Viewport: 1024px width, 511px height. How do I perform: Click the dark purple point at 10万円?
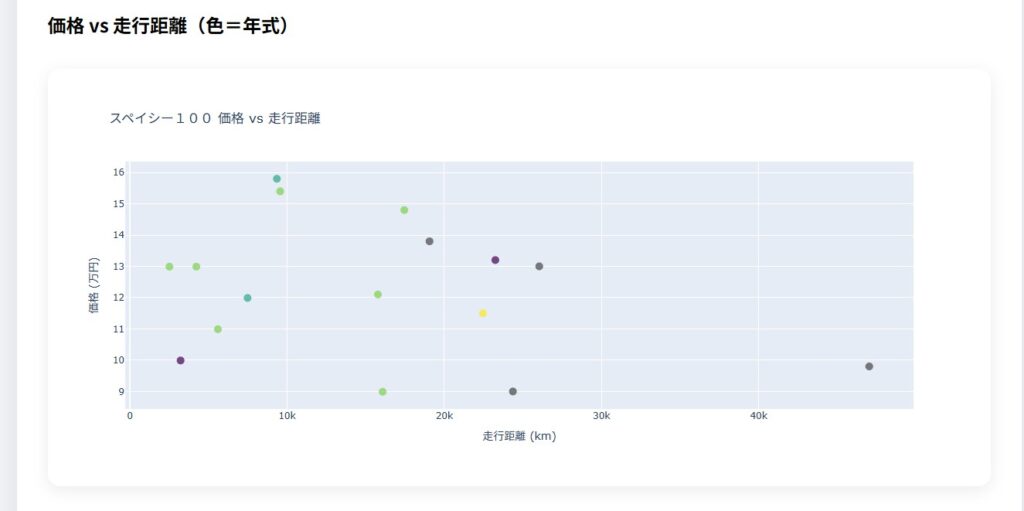pyautogui.click(x=180, y=360)
